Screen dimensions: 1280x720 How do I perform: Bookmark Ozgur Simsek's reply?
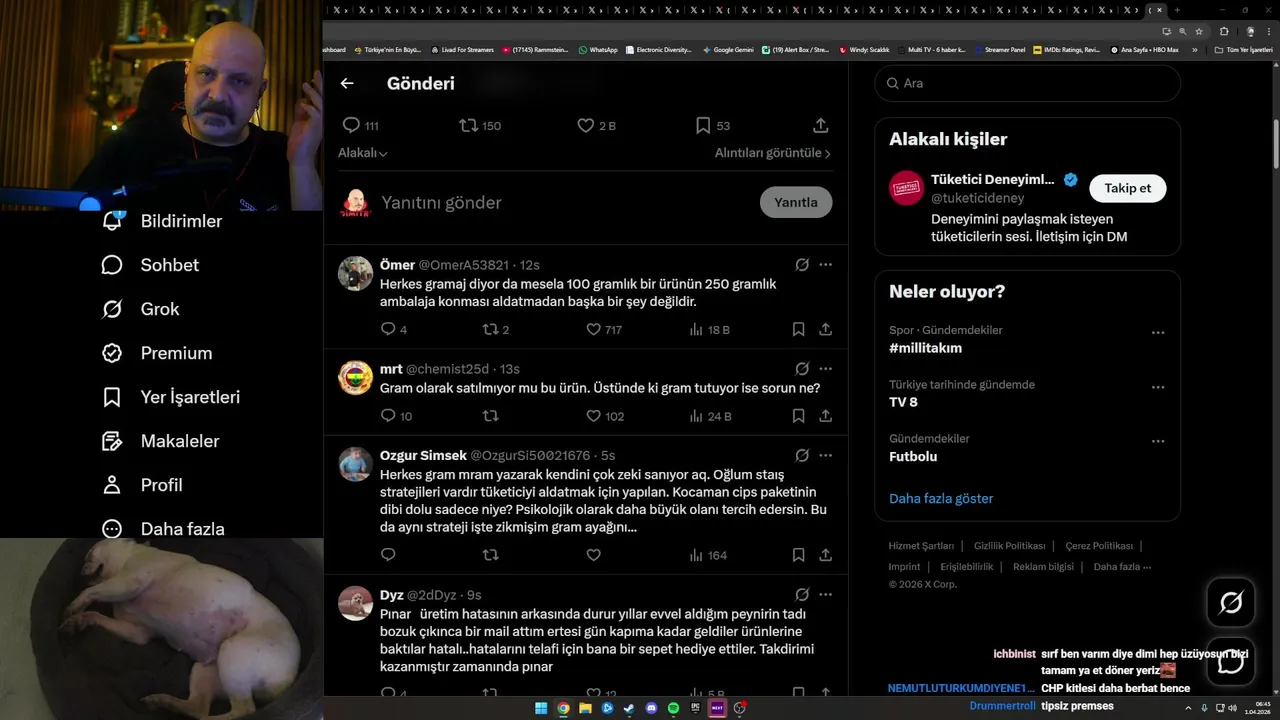(798, 555)
